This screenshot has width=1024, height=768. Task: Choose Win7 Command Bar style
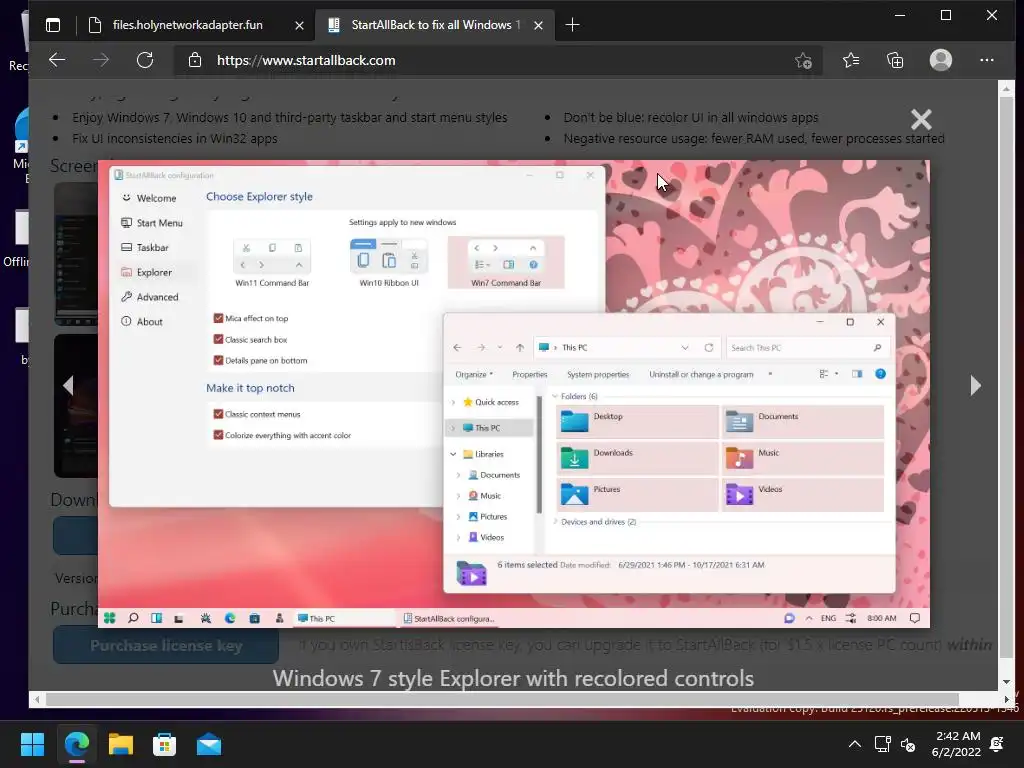(506, 263)
